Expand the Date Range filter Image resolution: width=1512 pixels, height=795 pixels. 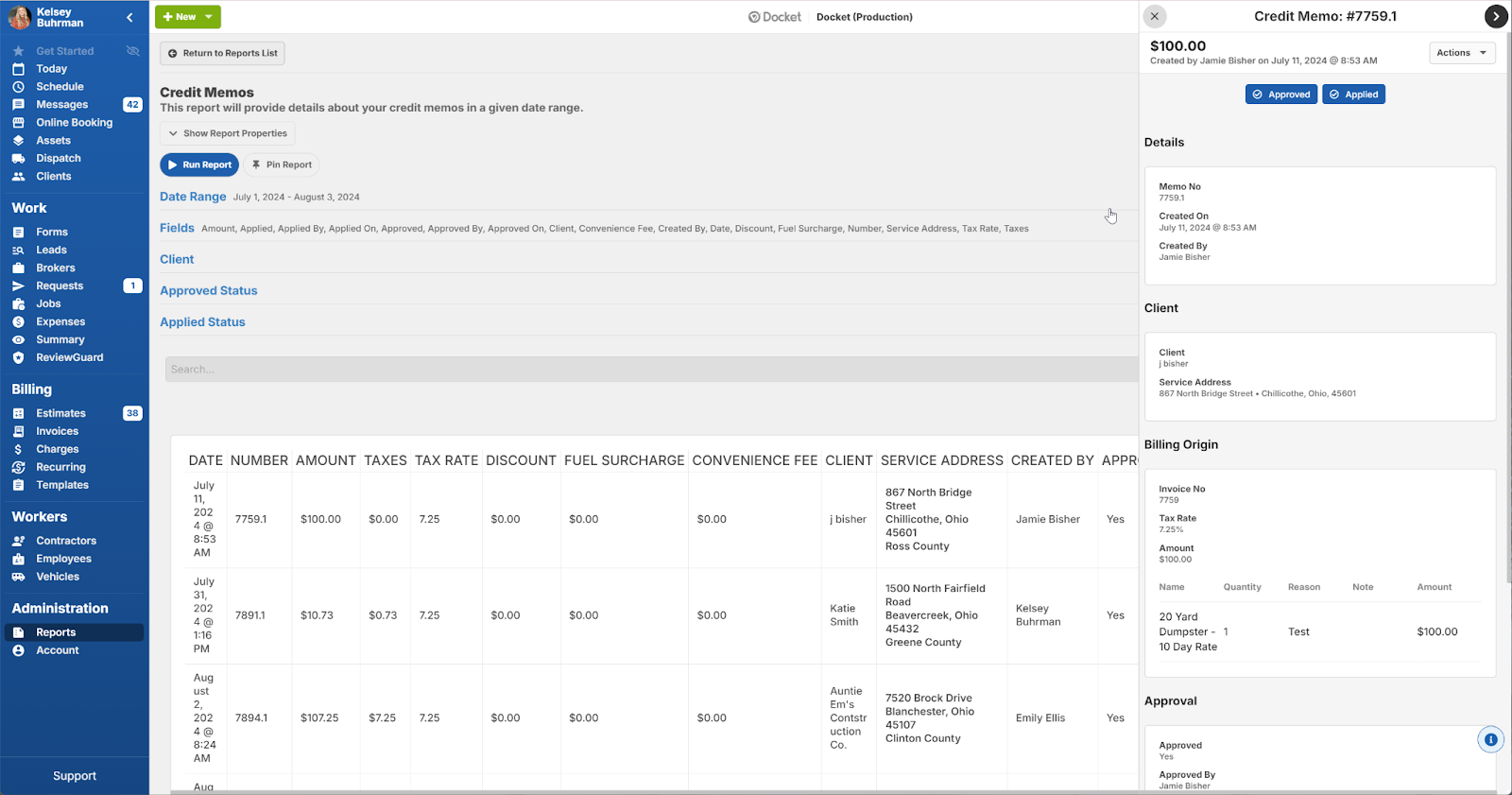(x=193, y=197)
